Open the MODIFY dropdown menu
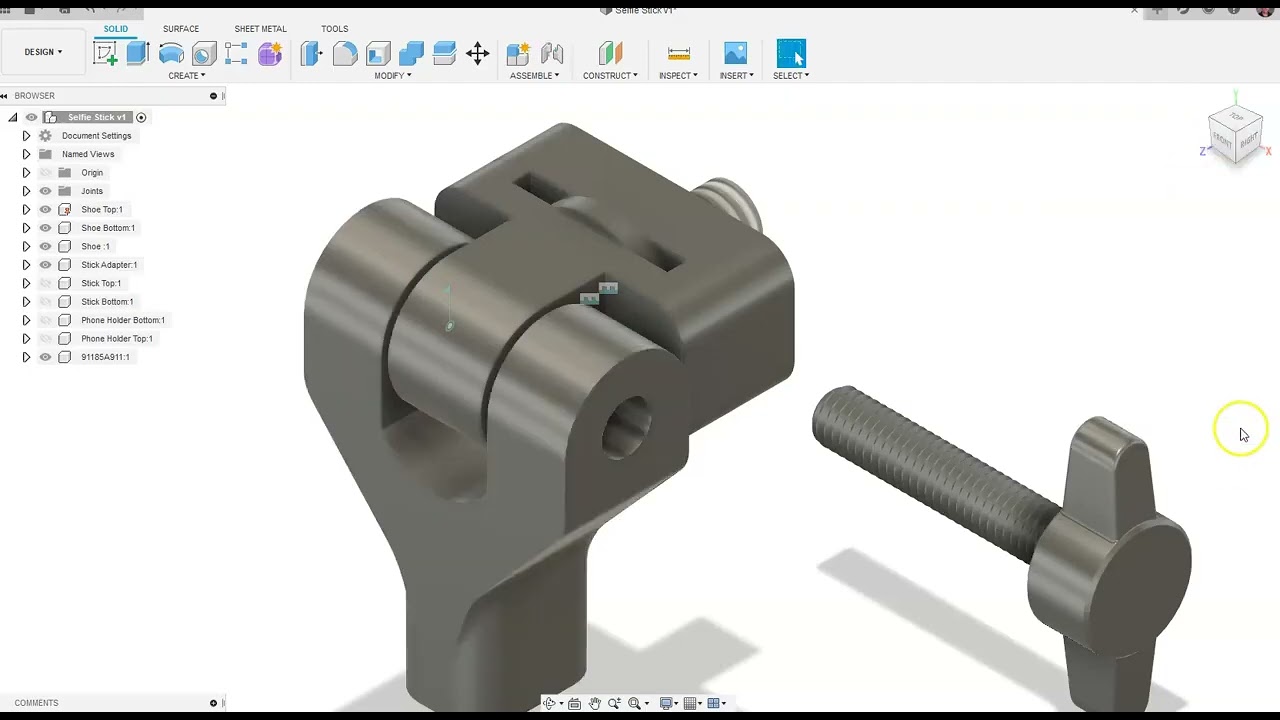Viewport: 1280px width, 720px height. tap(393, 76)
